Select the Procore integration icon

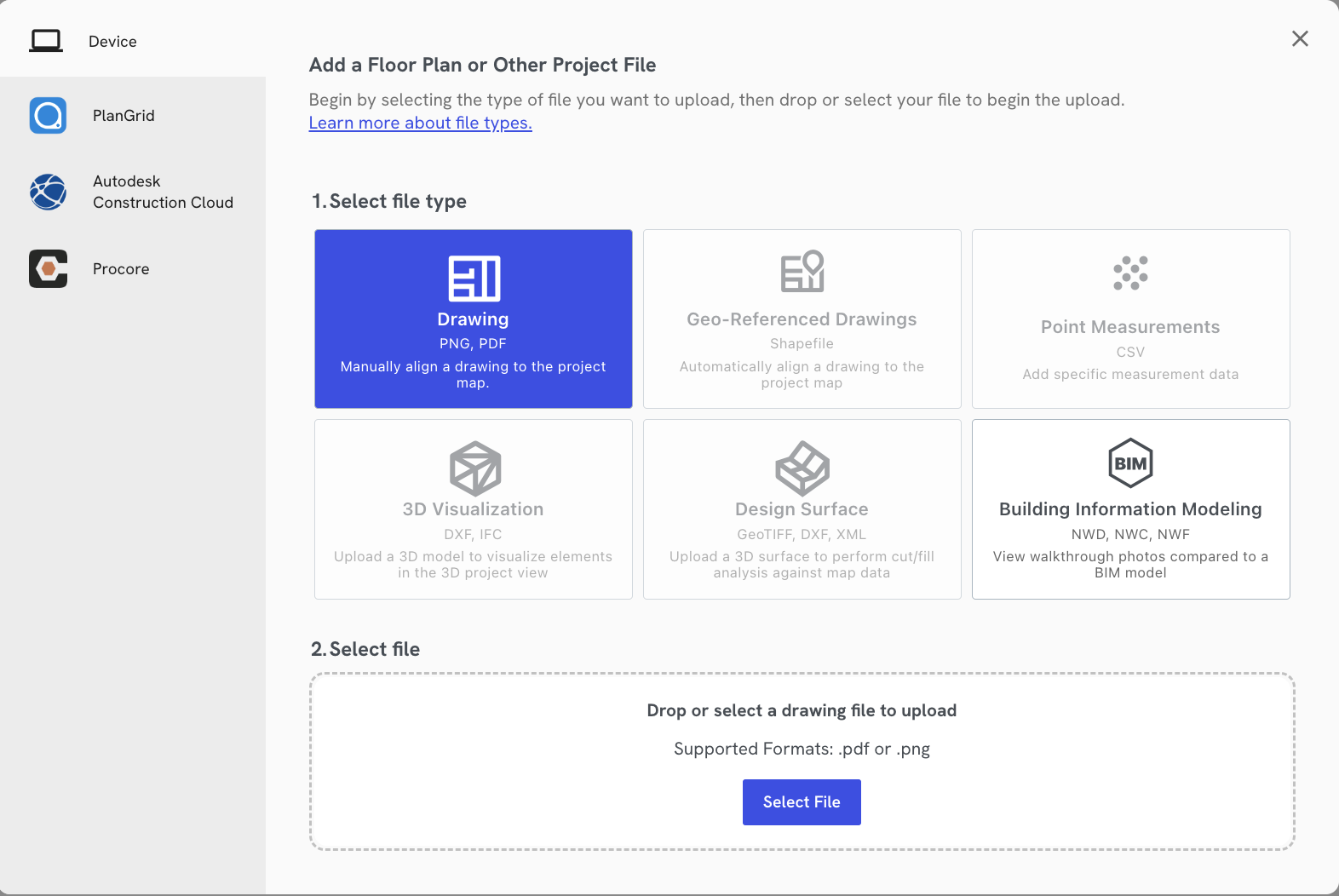tap(48, 268)
